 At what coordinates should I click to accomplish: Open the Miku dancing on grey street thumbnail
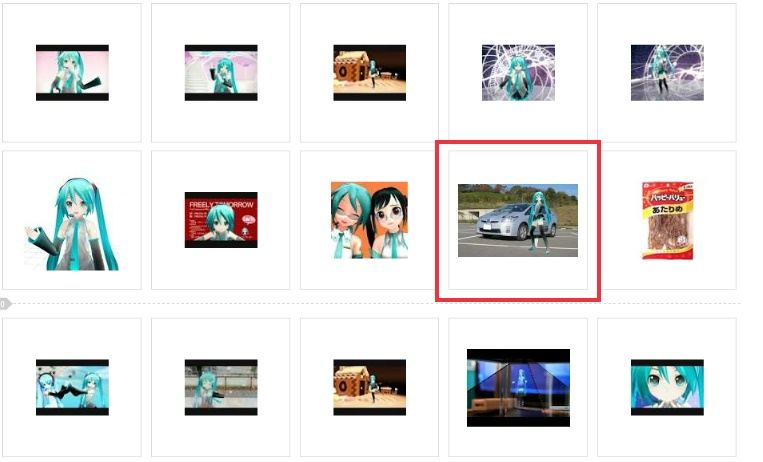221,388
